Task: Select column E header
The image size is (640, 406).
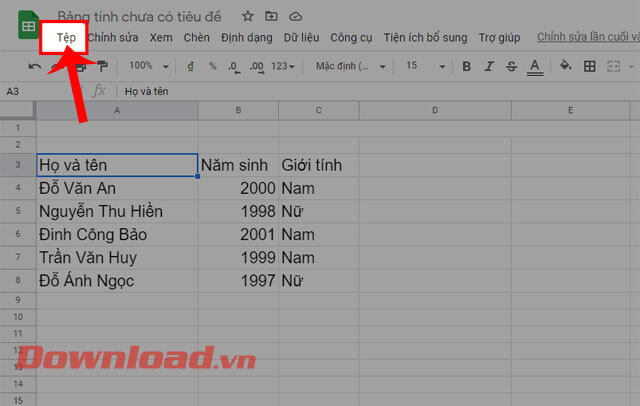Action: [570, 110]
